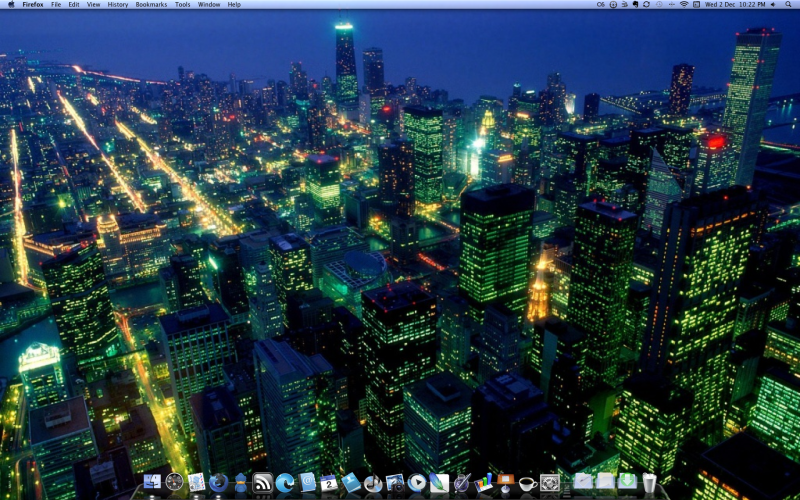Viewport: 800px width, 500px height.
Task: Open the File menu
Action: coord(56,4)
